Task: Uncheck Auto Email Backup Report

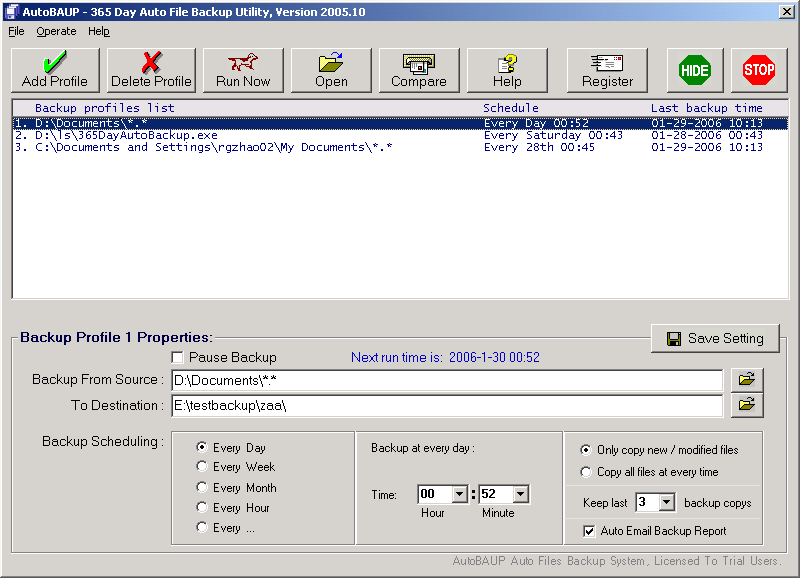Action: [x=588, y=531]
